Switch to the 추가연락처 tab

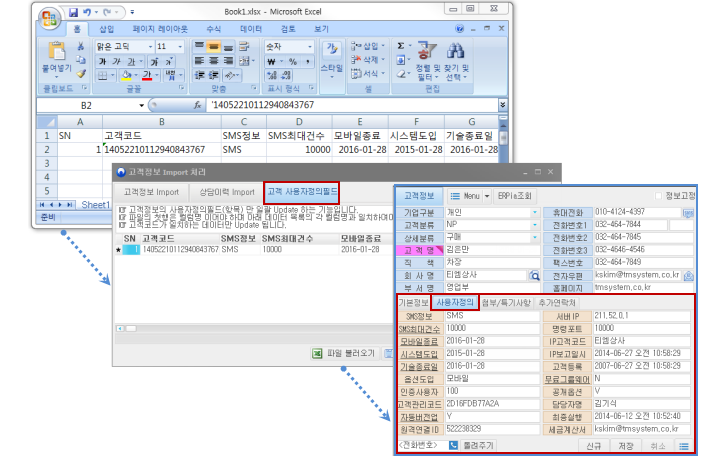point(557,303)
